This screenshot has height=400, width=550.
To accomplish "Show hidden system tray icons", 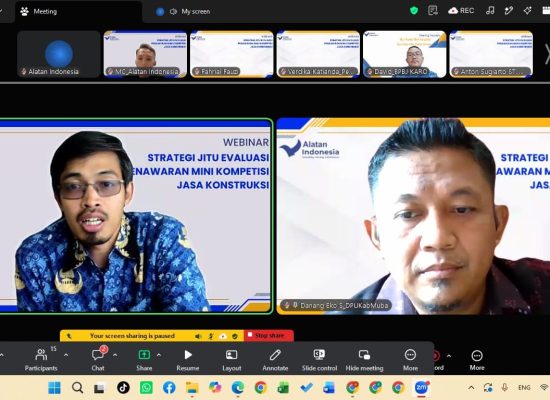I will click(471, 388).
